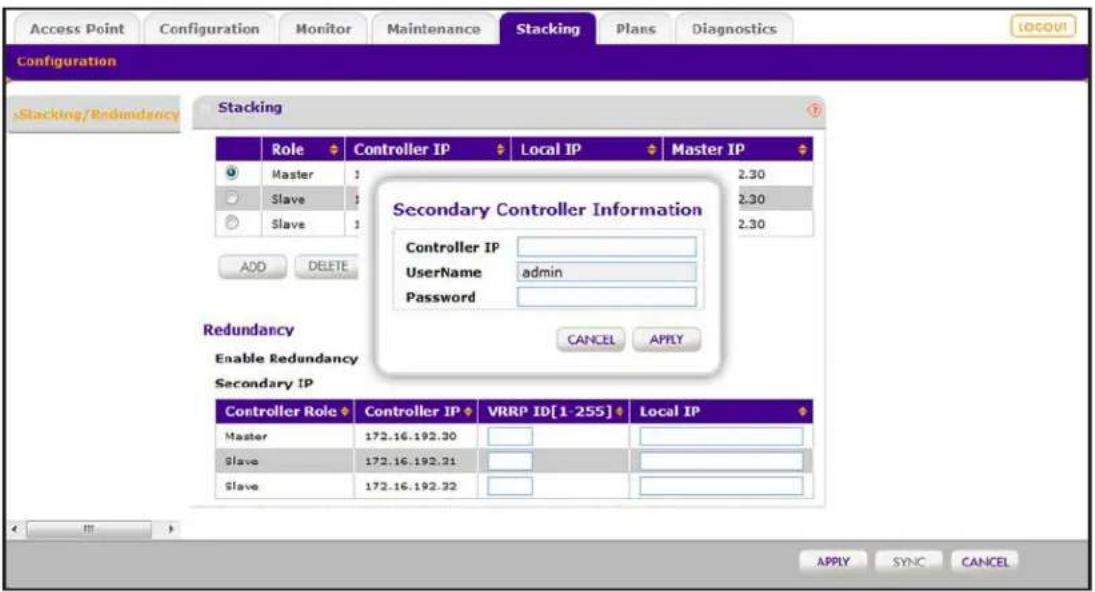Image resolution: width=1095 pixels, height=592 pixels.
Task: Sort redundancy table by Controller Role
Action: [x=345, y=412]
